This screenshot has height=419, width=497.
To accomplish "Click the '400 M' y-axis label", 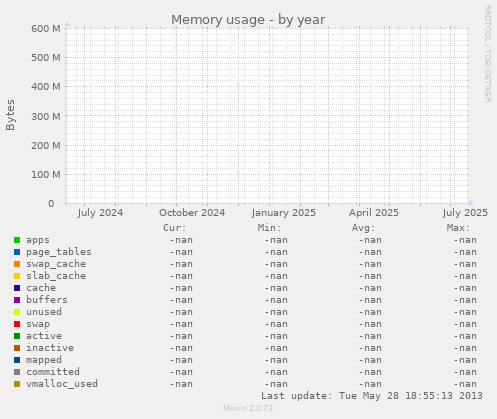I will click(46, 87).
